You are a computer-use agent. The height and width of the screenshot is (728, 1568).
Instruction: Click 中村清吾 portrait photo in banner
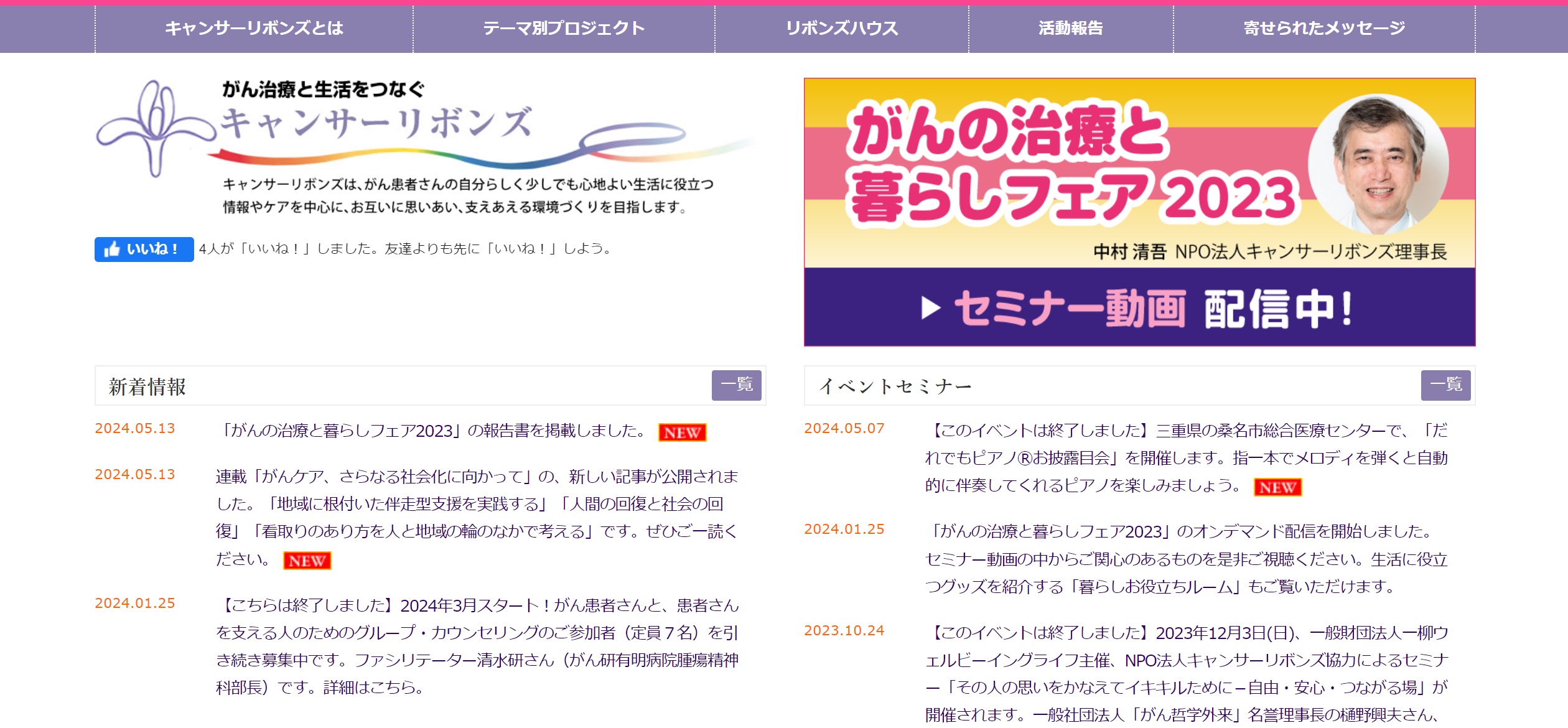[1378, 164]
